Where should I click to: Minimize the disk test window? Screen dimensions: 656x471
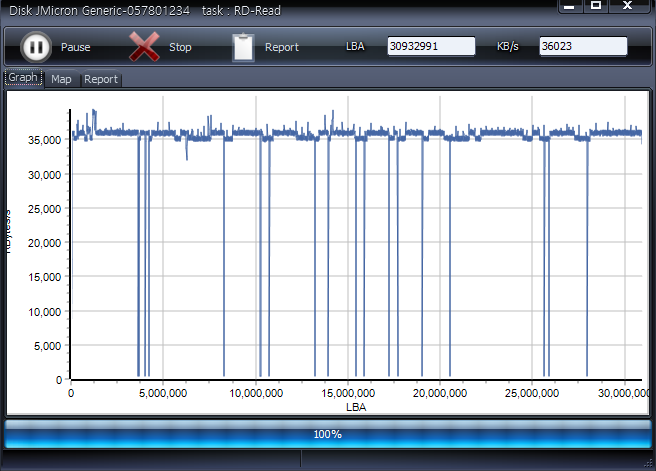[569, 6]
